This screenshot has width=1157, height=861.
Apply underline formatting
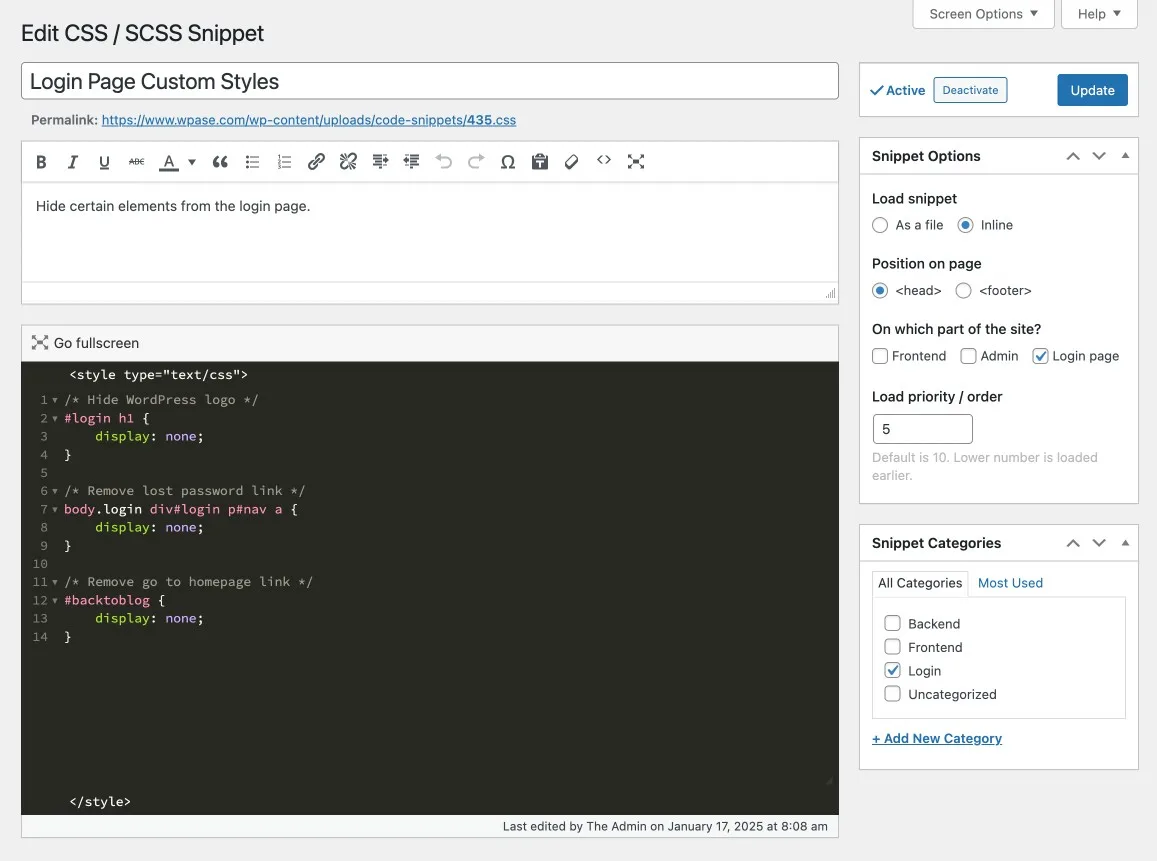coord(104,162)
